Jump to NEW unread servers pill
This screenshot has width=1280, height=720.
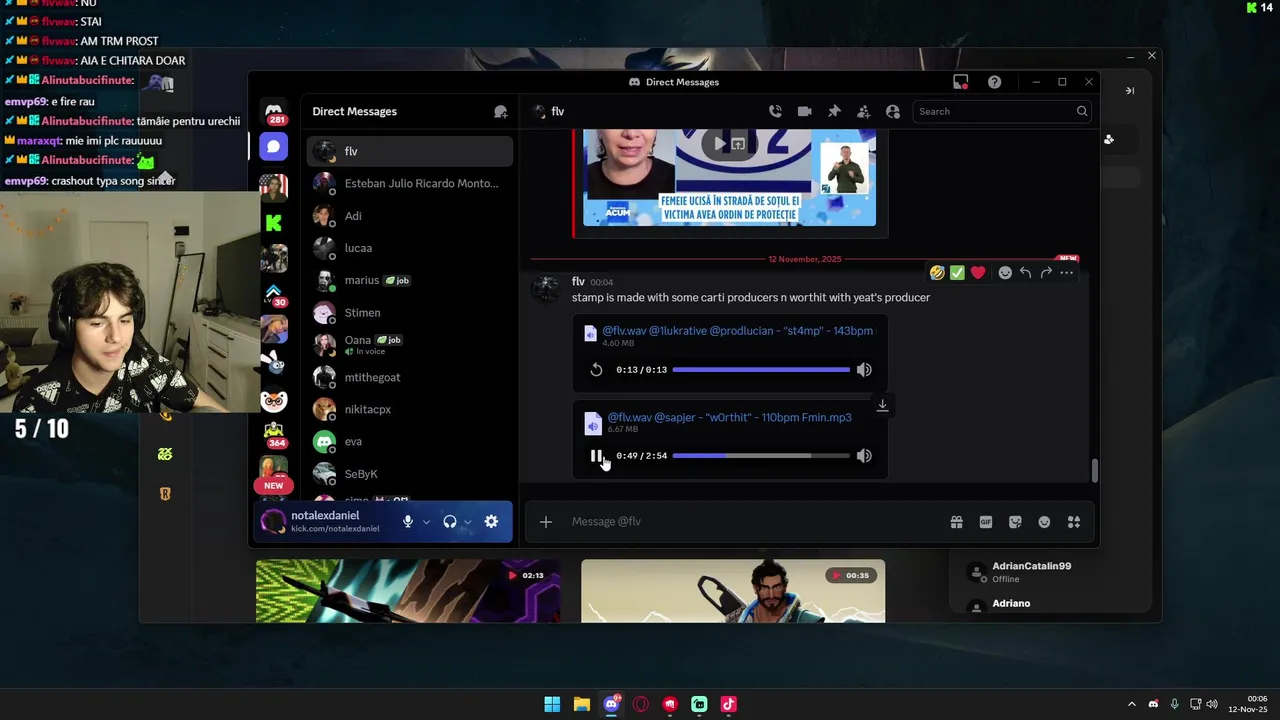273,486
